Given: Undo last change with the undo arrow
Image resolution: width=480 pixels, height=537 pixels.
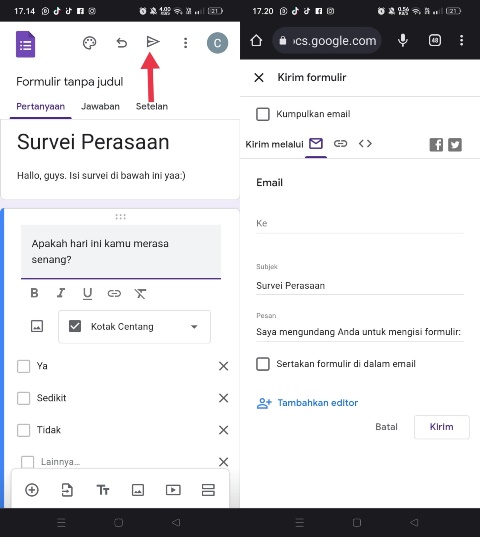Looking at the screenshot, I should [122, 43].
